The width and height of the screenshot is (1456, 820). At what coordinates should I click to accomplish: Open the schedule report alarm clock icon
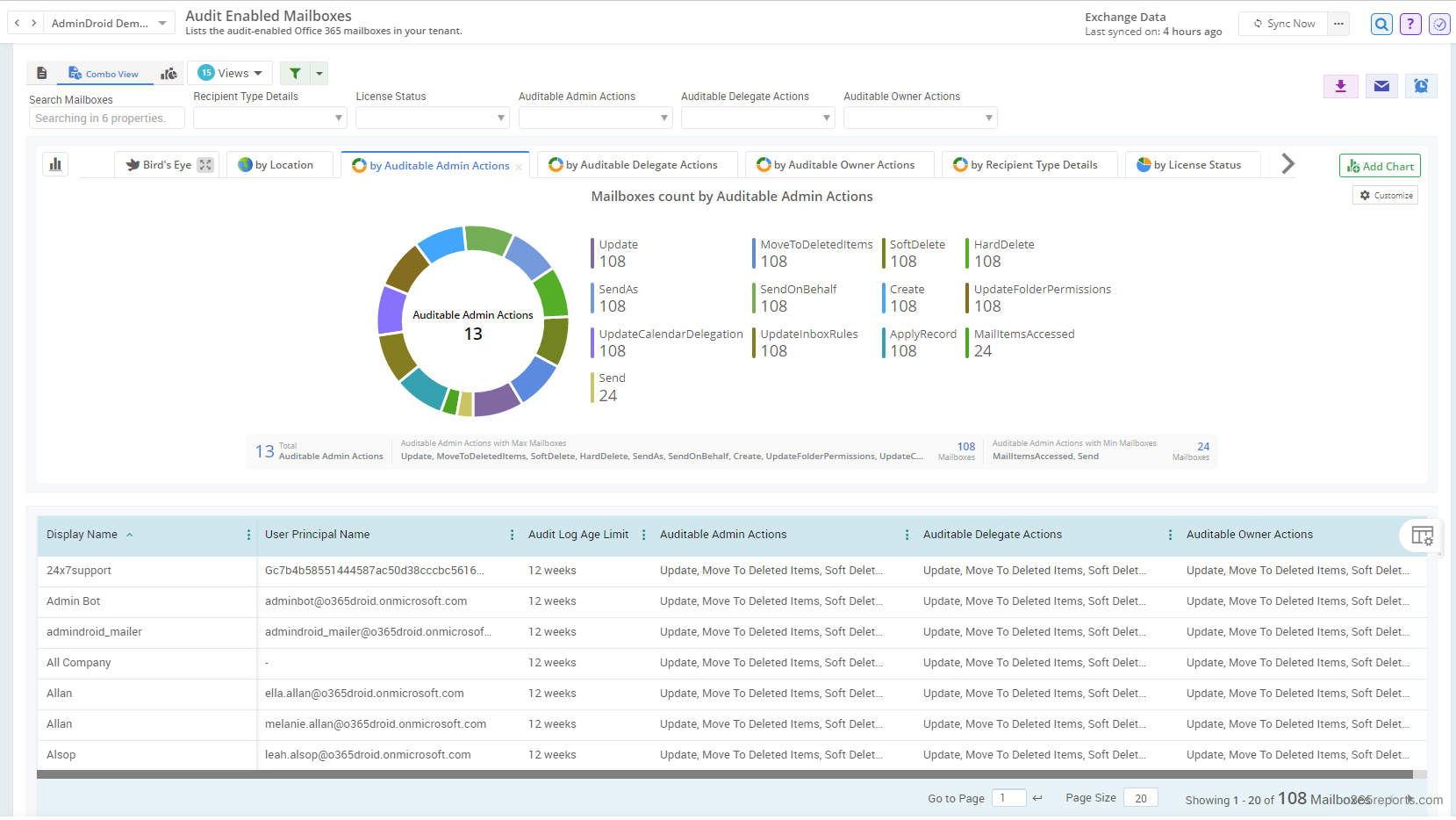(x=1421, y=86)
